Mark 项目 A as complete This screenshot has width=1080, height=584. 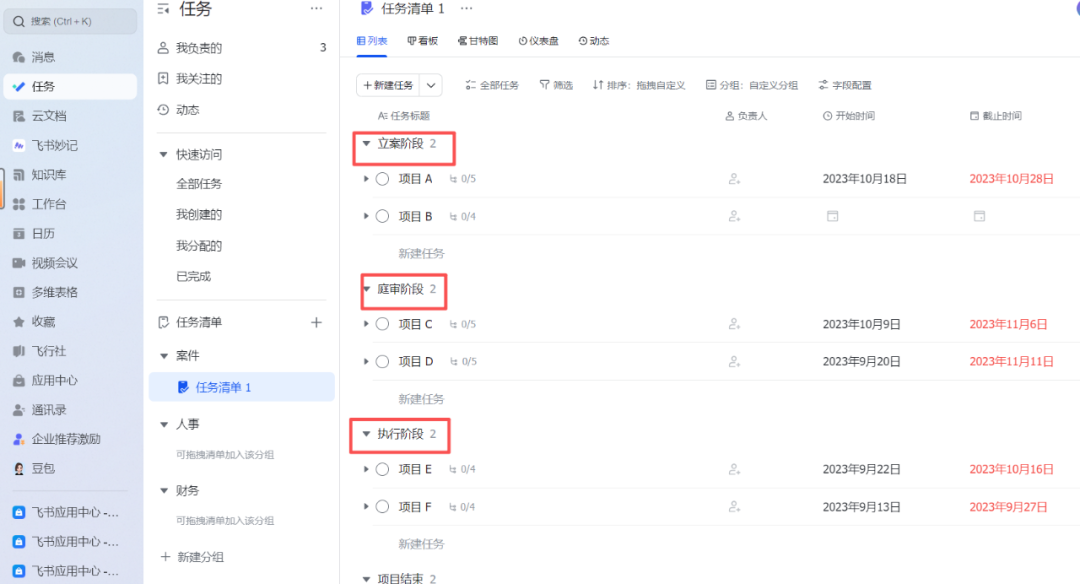pyautogui.click(x=382, y=179)
